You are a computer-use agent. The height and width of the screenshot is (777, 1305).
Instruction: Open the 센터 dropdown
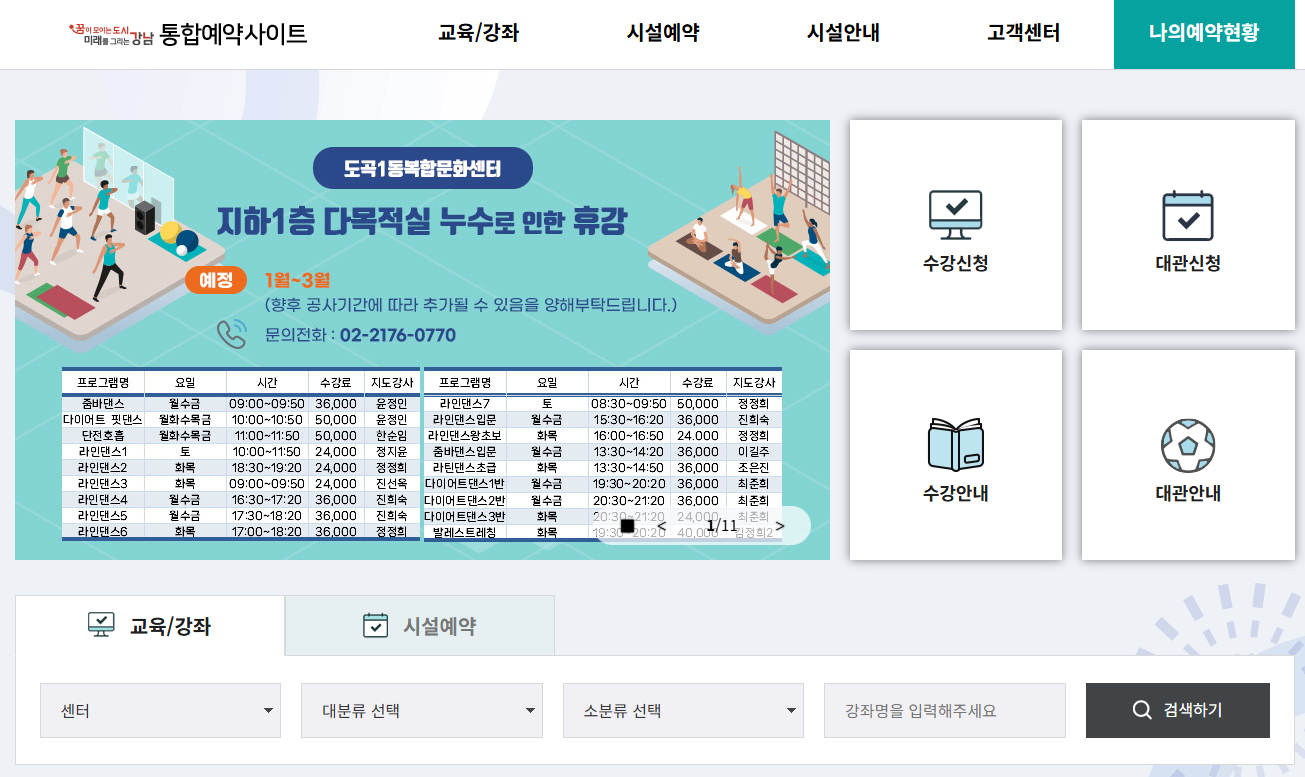[x=160, y=710]
